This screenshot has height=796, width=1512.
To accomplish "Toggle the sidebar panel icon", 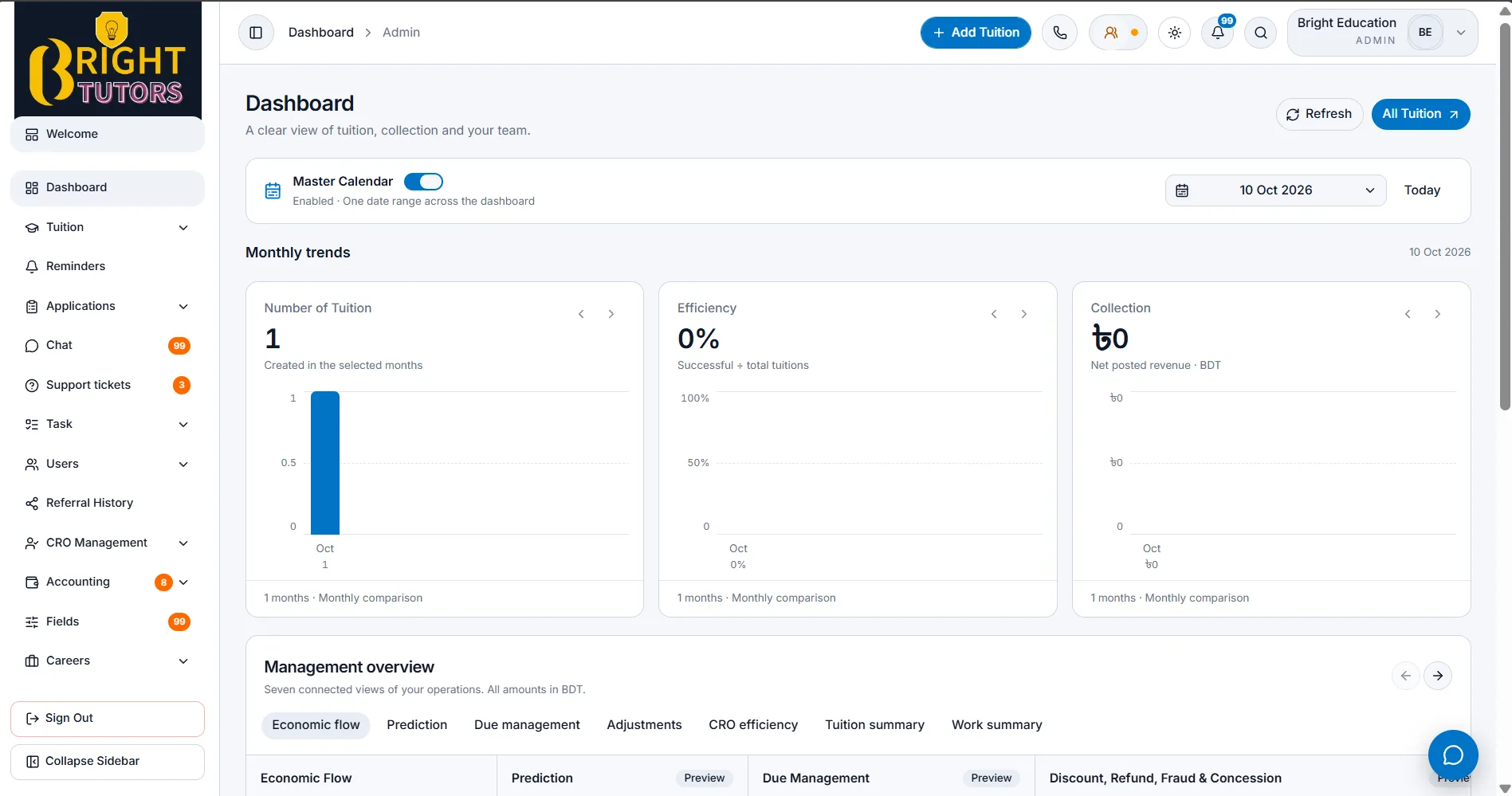I will tap(256, 33).
